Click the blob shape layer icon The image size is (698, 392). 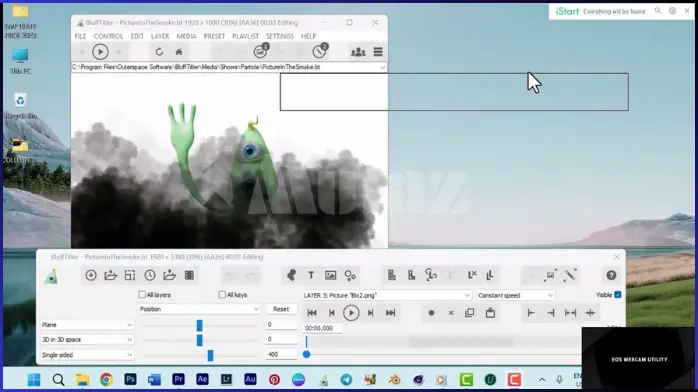(291, 275)
